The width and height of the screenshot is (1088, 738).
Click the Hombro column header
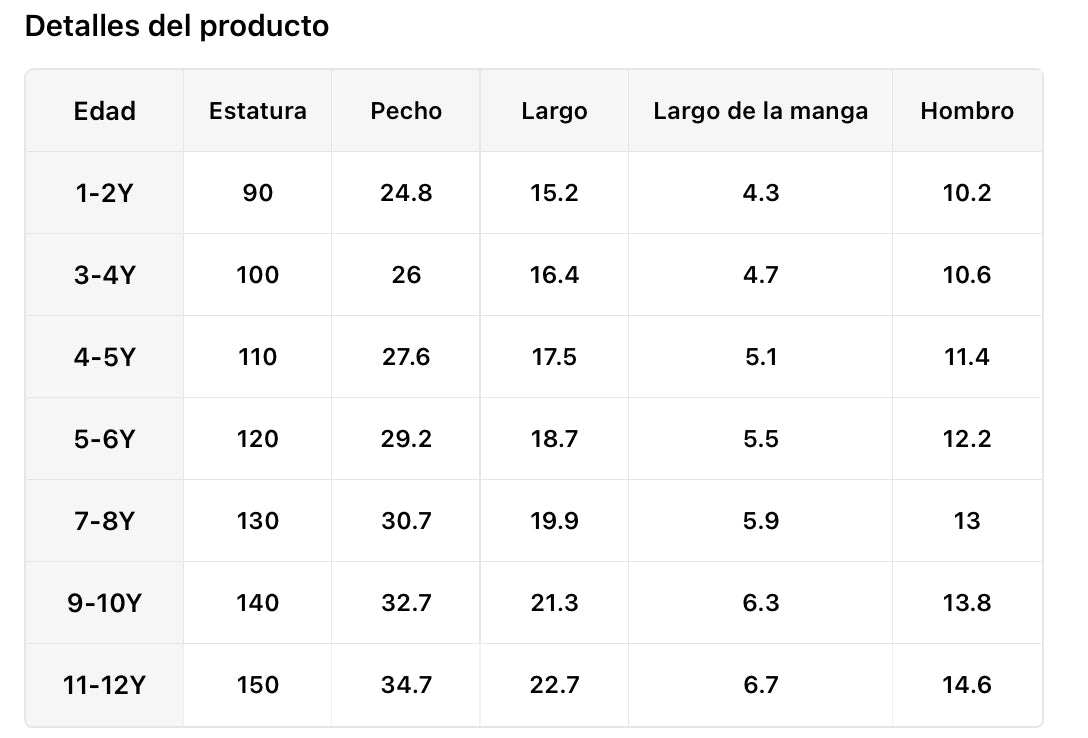click(967, 111)
